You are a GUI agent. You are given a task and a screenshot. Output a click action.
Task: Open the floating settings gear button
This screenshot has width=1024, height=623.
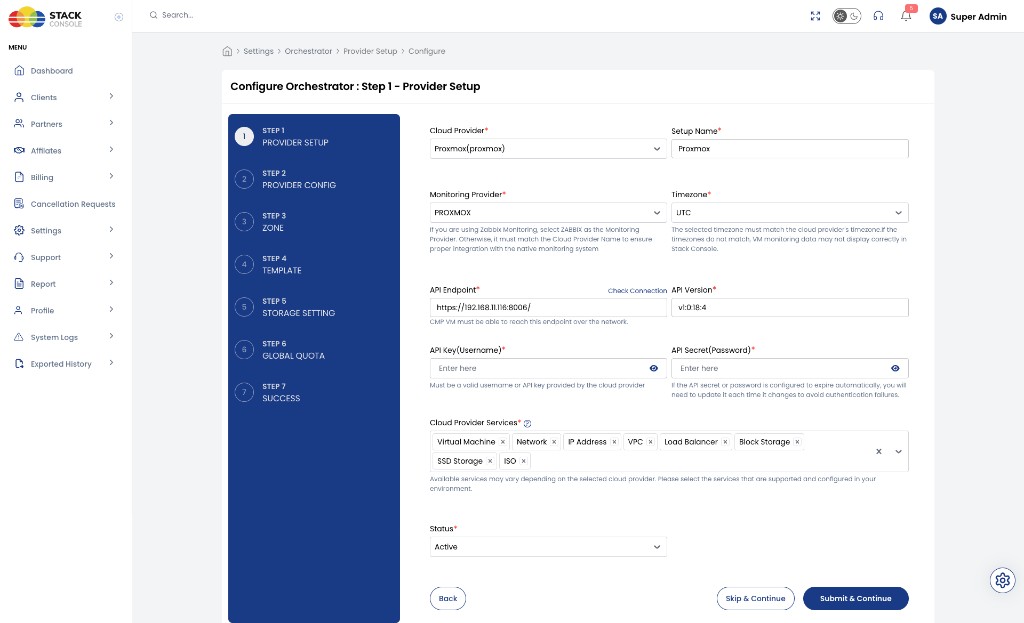(x=1002, y=580)
